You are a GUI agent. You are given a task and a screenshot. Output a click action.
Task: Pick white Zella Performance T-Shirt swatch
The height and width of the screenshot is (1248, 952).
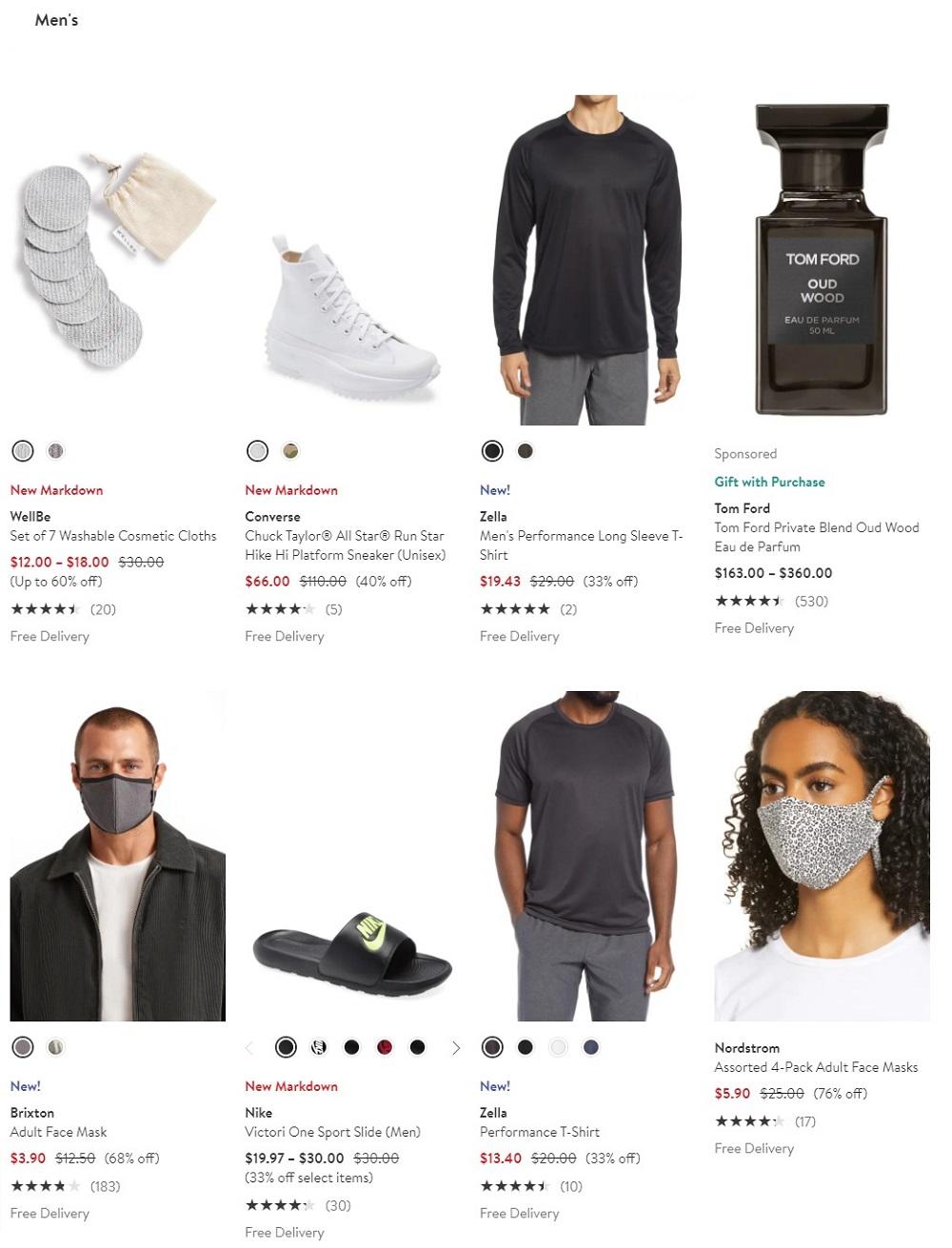(558, 1047)
